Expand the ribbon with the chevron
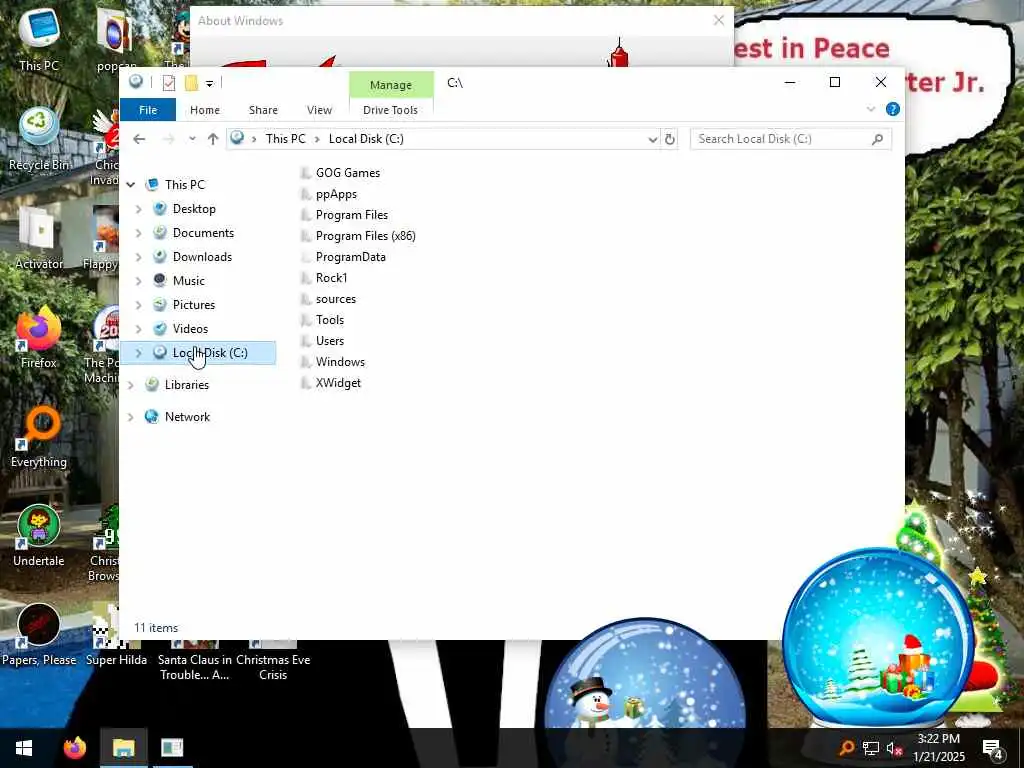The width and height of the screenshot is (1024, 768). [x=871, y=109]
